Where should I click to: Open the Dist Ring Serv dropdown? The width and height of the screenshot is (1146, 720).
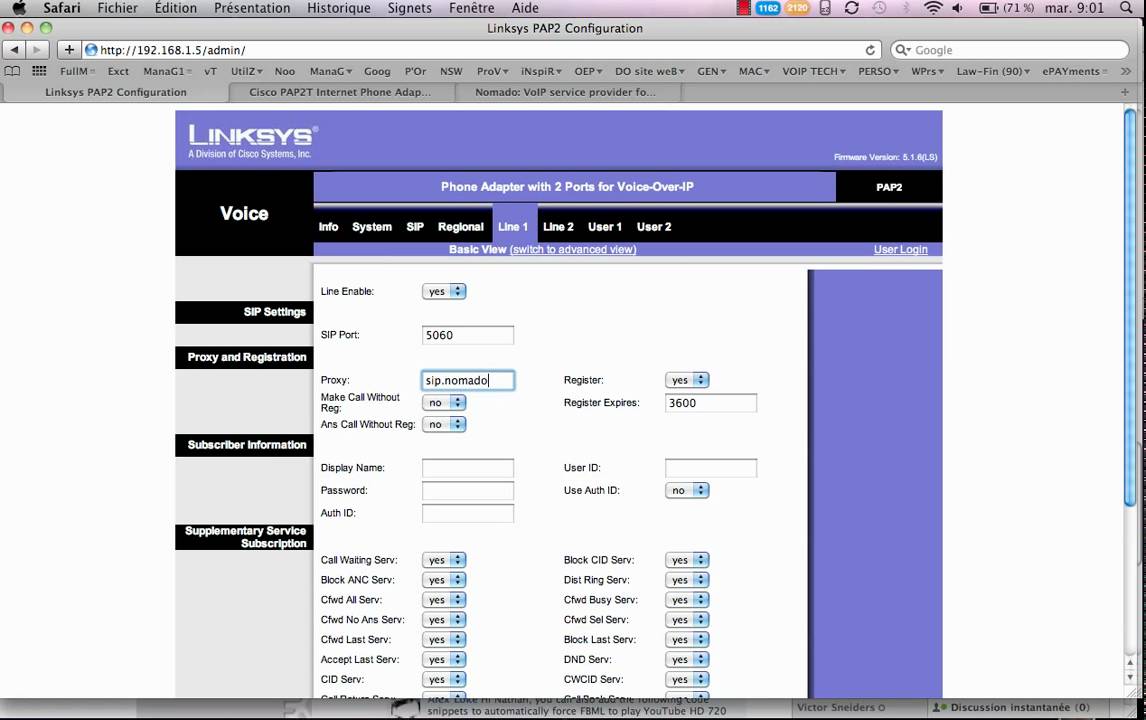pos(687,580)
